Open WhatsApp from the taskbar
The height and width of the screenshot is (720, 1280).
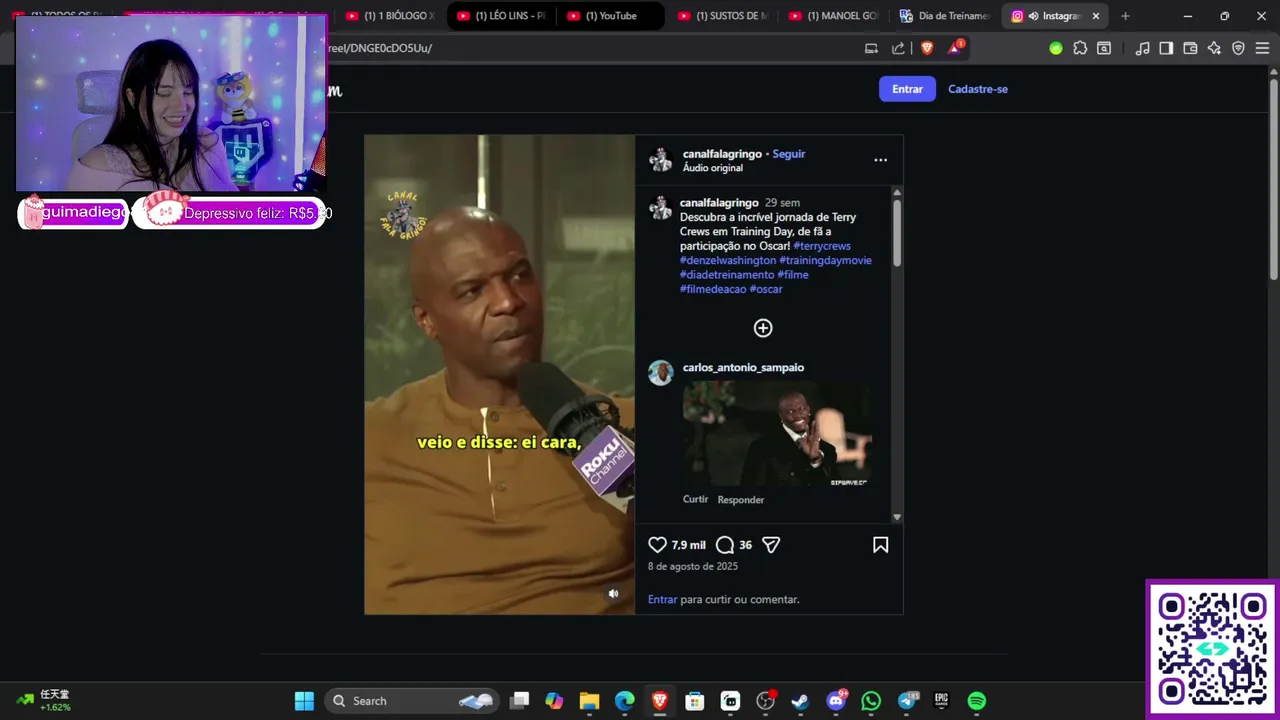[x=871, y=701]
